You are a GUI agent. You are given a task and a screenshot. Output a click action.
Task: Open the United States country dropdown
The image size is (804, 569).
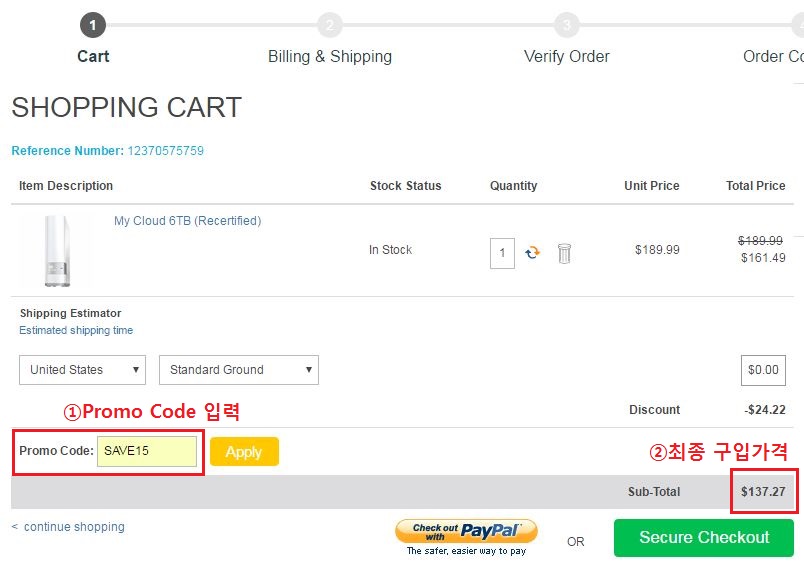coord(82,370)
